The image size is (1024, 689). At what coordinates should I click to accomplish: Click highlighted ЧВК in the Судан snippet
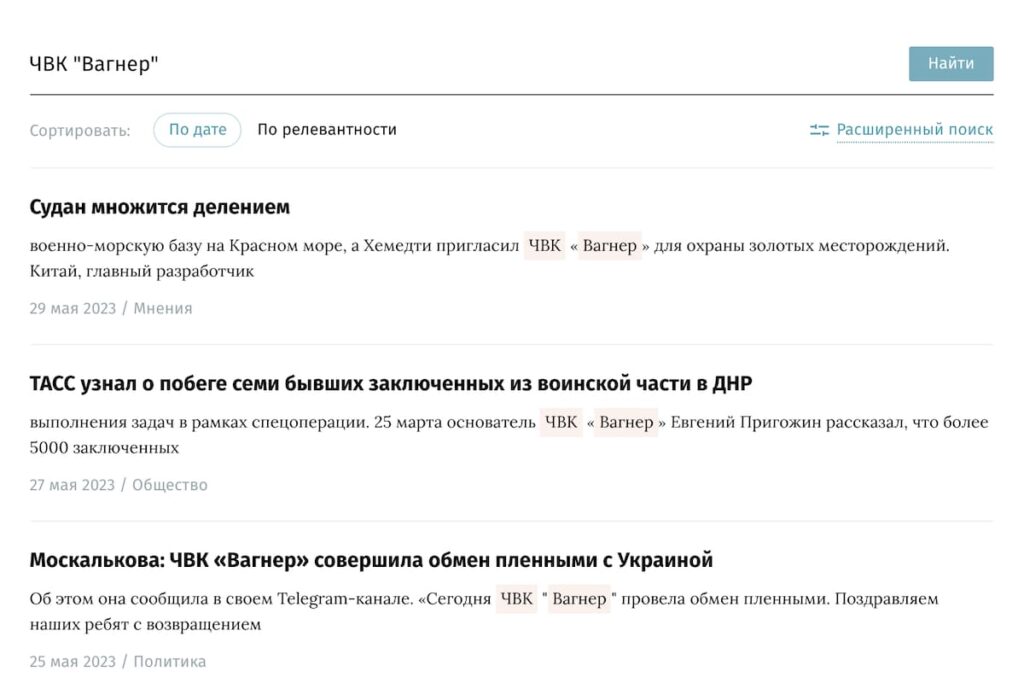(544, 246)
